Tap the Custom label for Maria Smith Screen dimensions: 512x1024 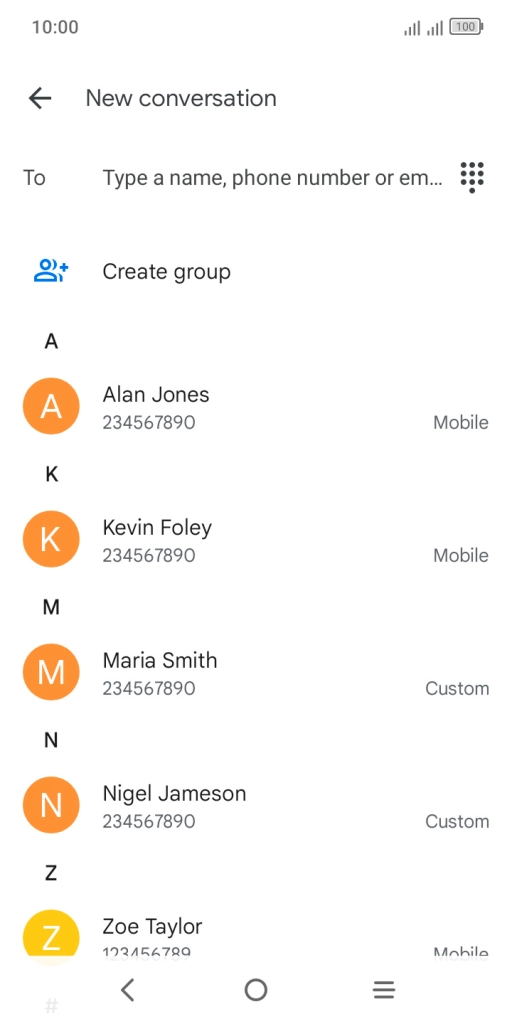point(457,688)
